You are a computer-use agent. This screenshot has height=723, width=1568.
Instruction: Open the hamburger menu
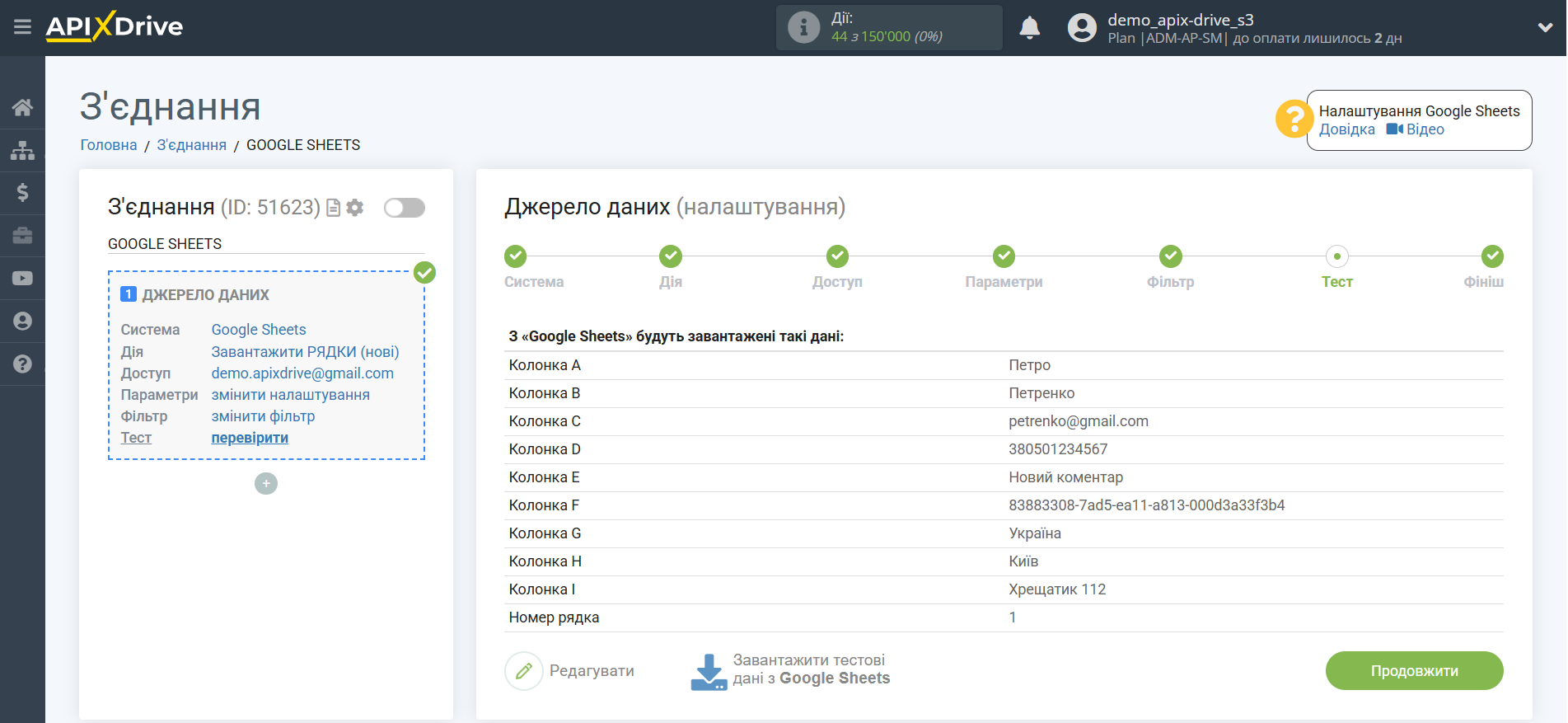pyautogui.click(x=22, y=27)
